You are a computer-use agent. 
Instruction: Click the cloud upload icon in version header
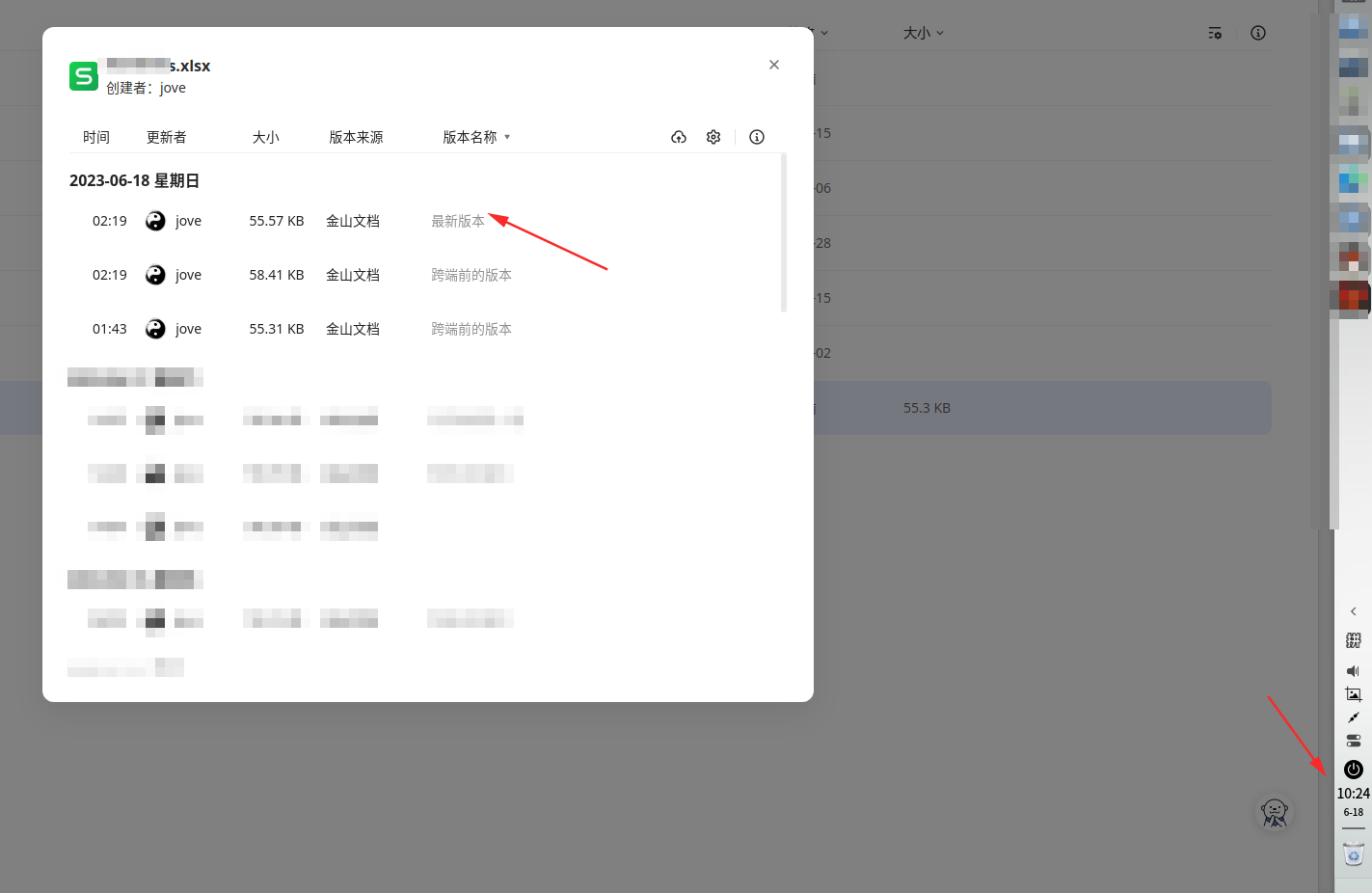coord(679,137)
